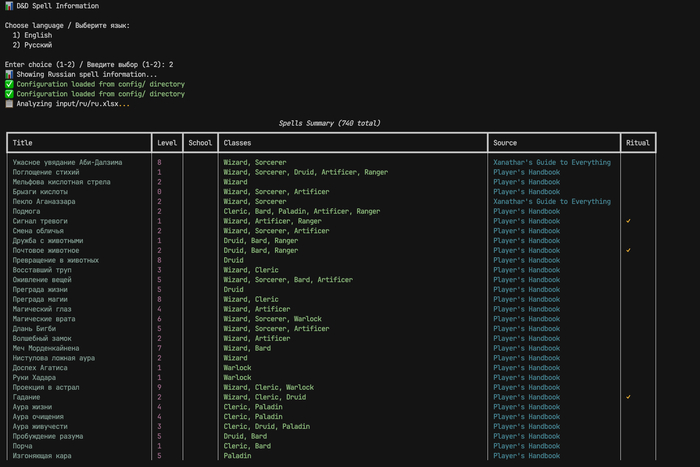Image resolution: width=700 pixels, height=467 pixels.
Task: Click the green check on first Configuration loaded line
Action: (9, 84)
